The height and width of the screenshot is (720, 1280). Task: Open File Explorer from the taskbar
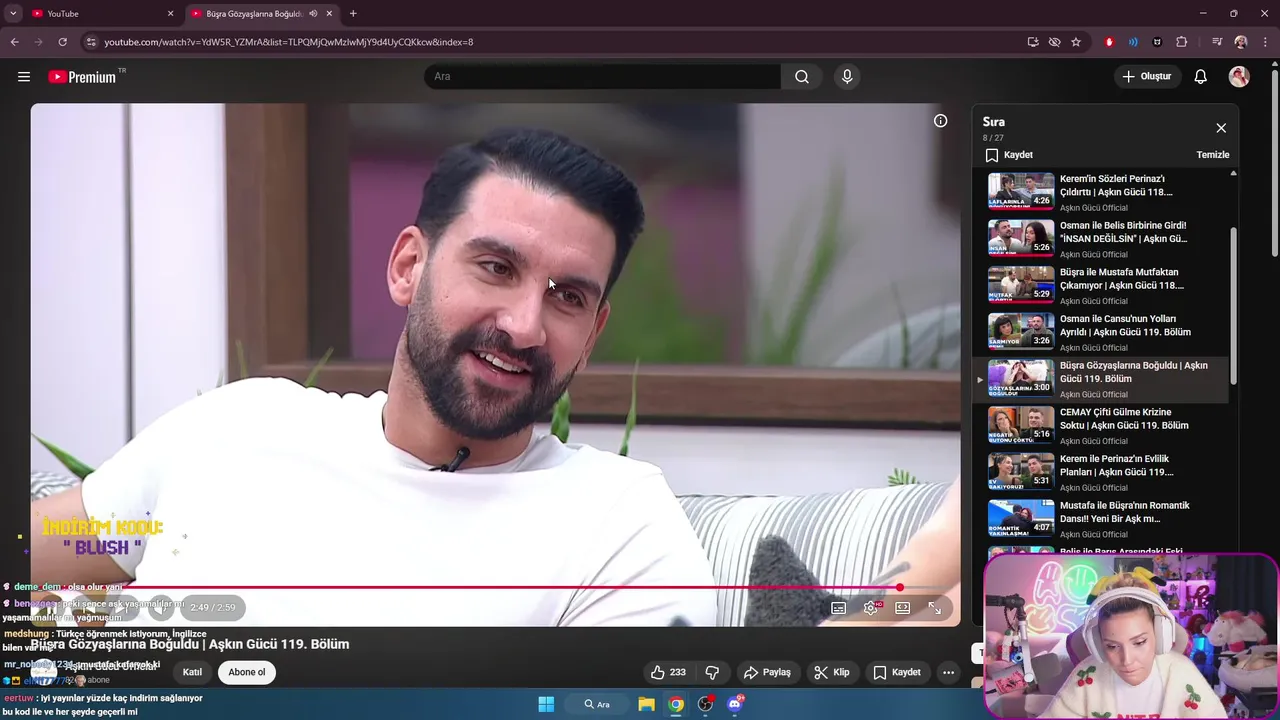point(646,704)
